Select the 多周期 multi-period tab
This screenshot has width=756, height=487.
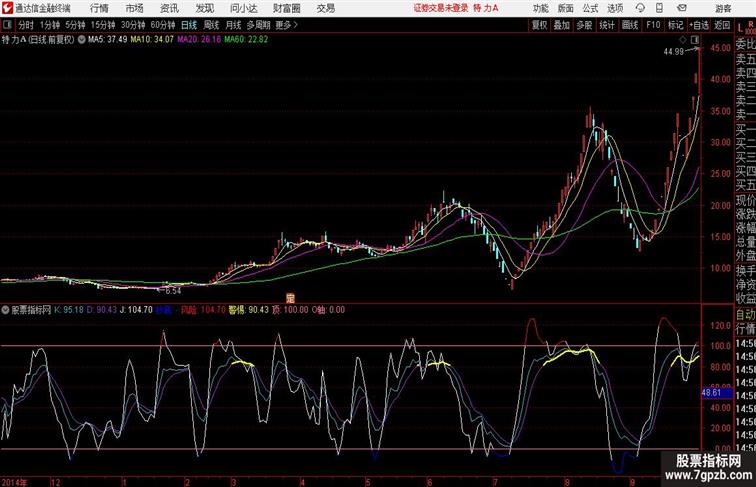click(258, 25)
